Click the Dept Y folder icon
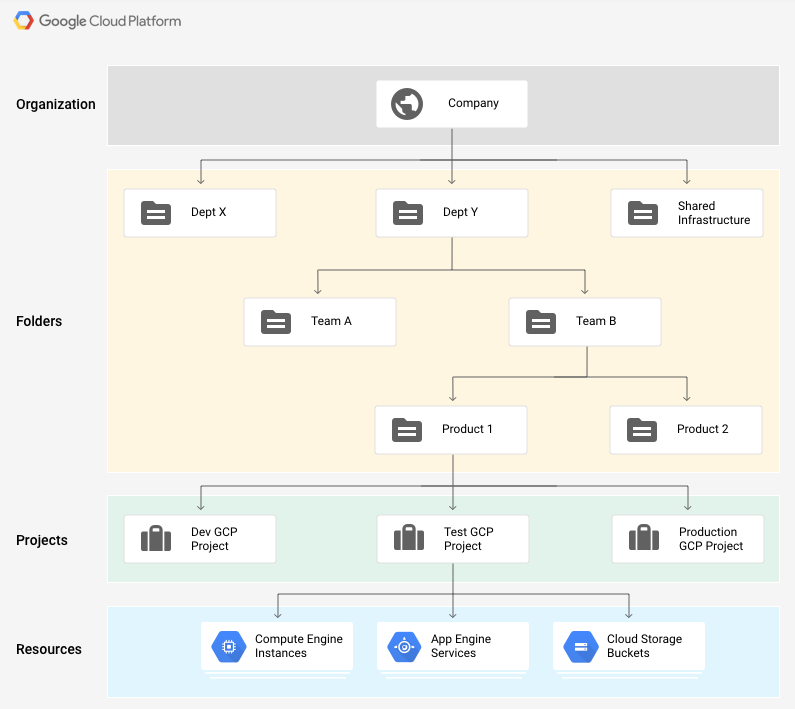 [408, 213]
